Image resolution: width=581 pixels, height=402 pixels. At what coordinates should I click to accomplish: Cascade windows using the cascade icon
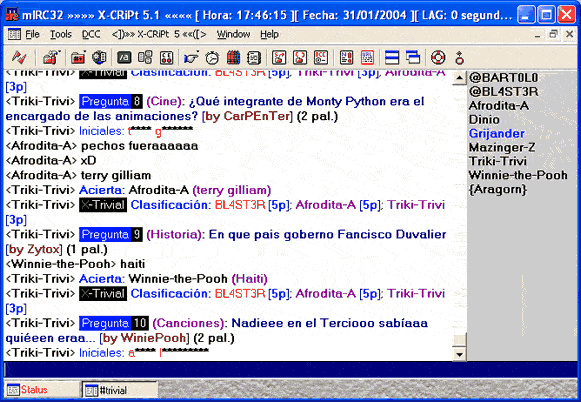[x=413, y=58]
